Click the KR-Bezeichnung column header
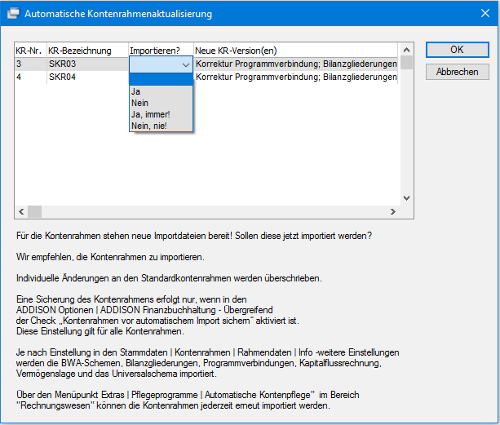500x425 pixels. [x=87, y=50]
